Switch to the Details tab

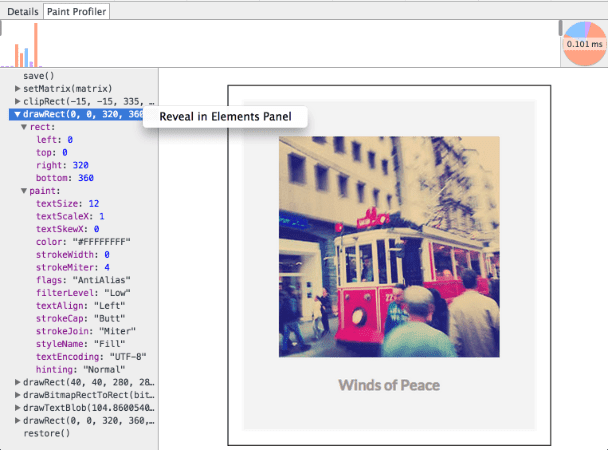[22, 11]
